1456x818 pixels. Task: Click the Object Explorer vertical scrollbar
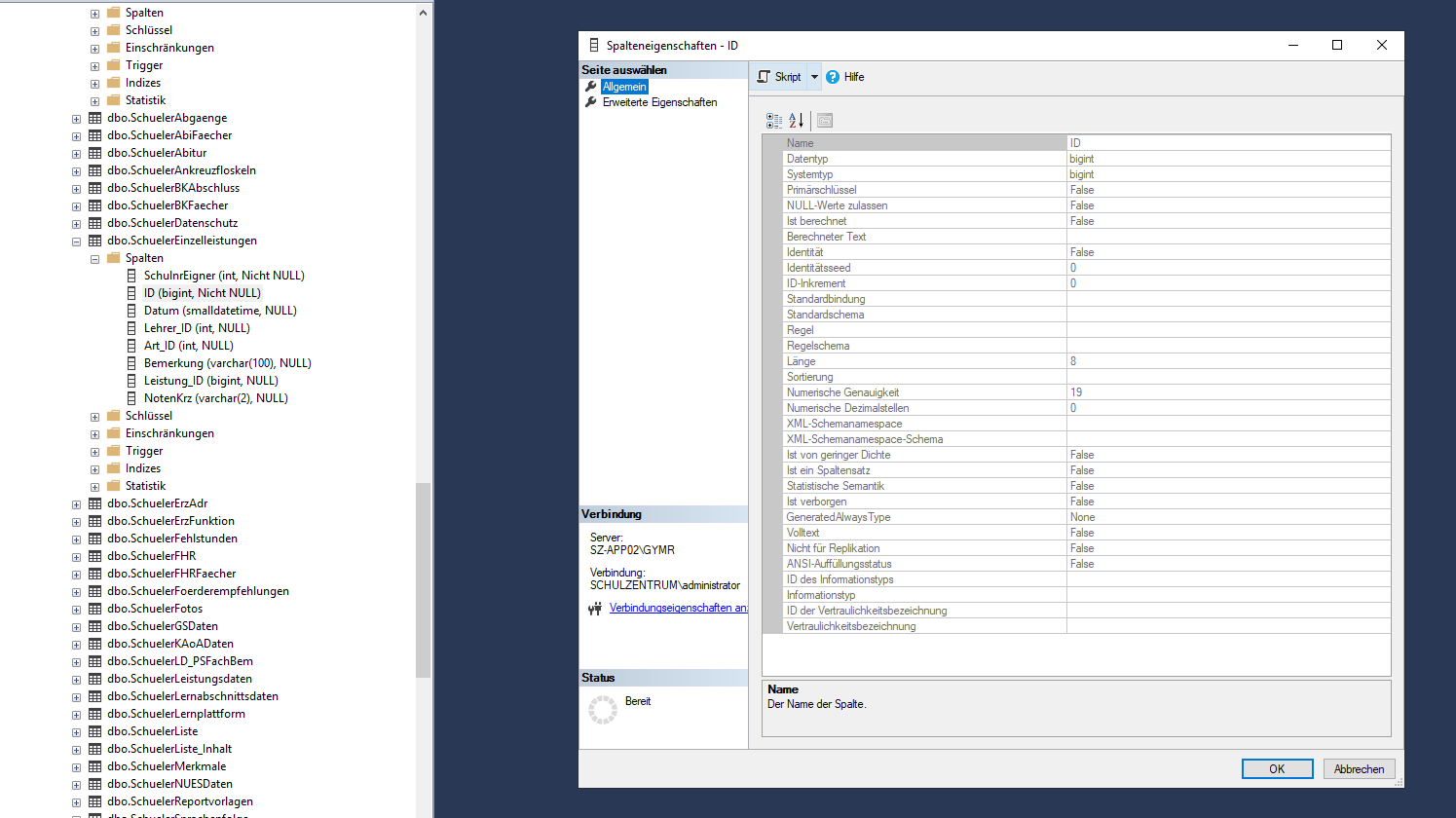coord(423,292)
